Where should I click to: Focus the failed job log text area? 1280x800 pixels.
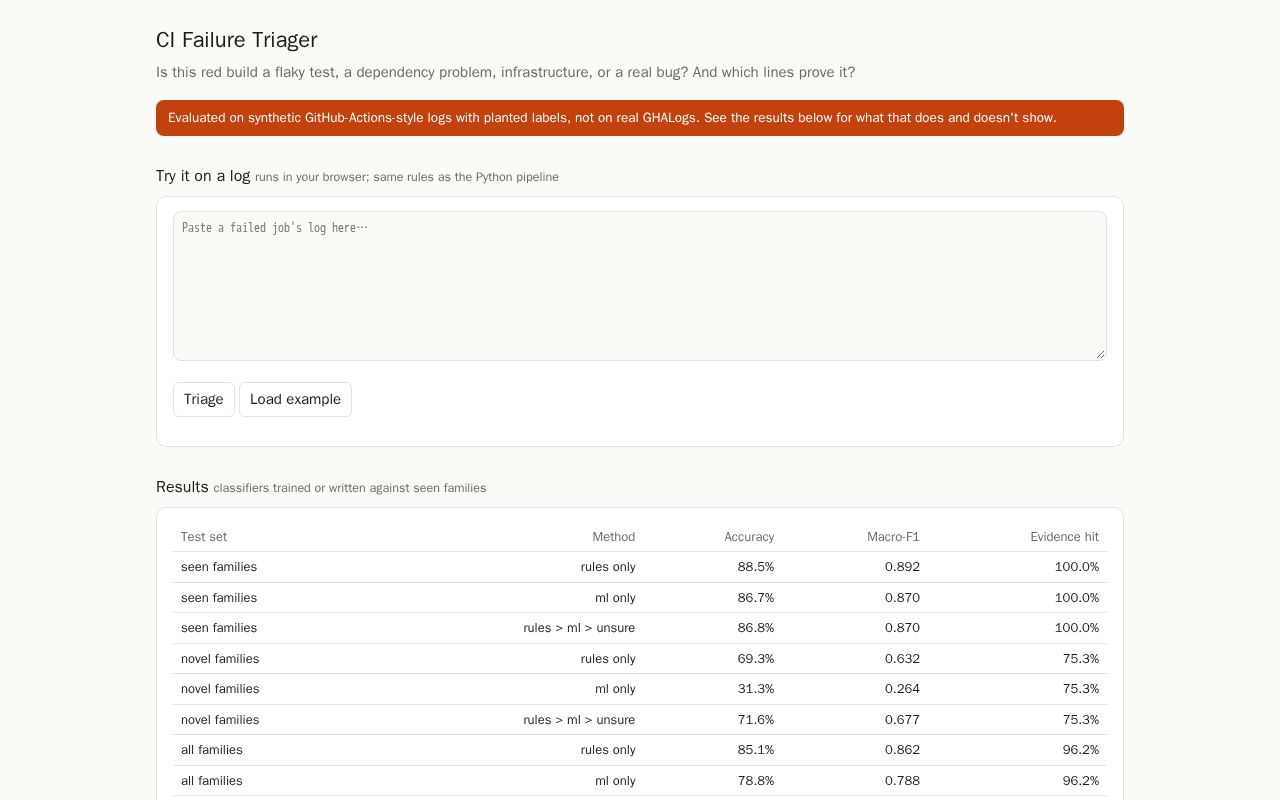point(640,286)
